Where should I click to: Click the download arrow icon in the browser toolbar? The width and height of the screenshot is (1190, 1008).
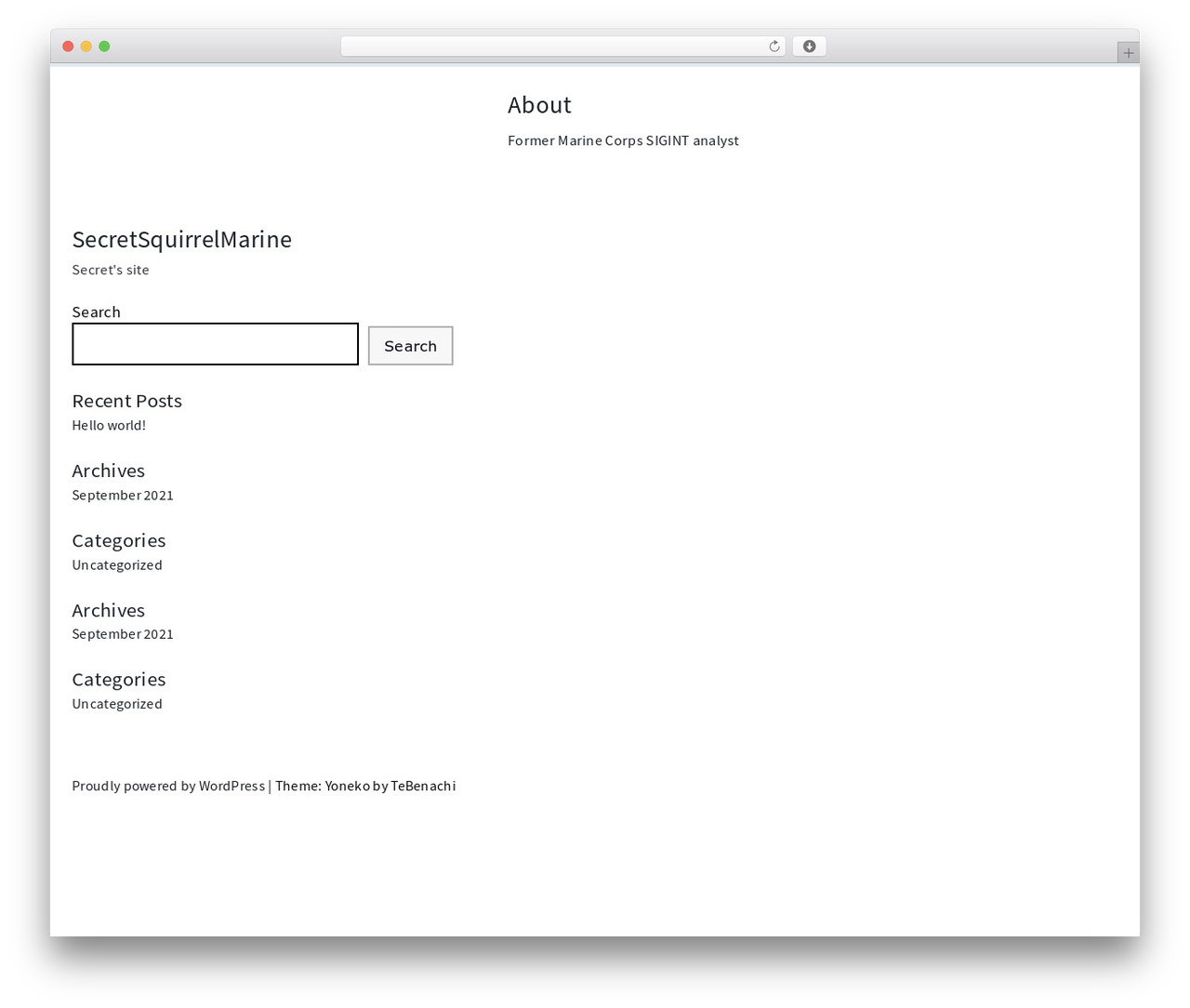[x=809, y=46]
